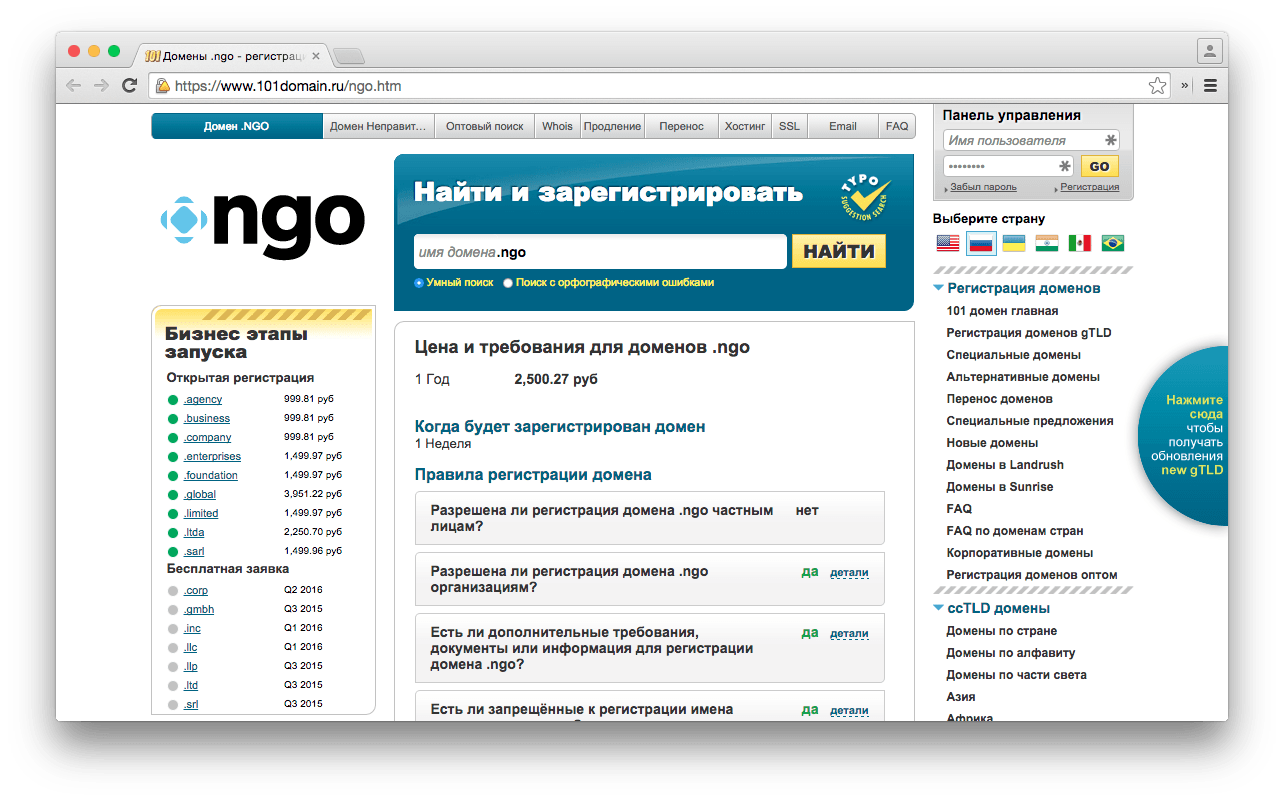The image size is (1284, 801).
Task: Select the India flag
Action: click(x=1047, y=243)
